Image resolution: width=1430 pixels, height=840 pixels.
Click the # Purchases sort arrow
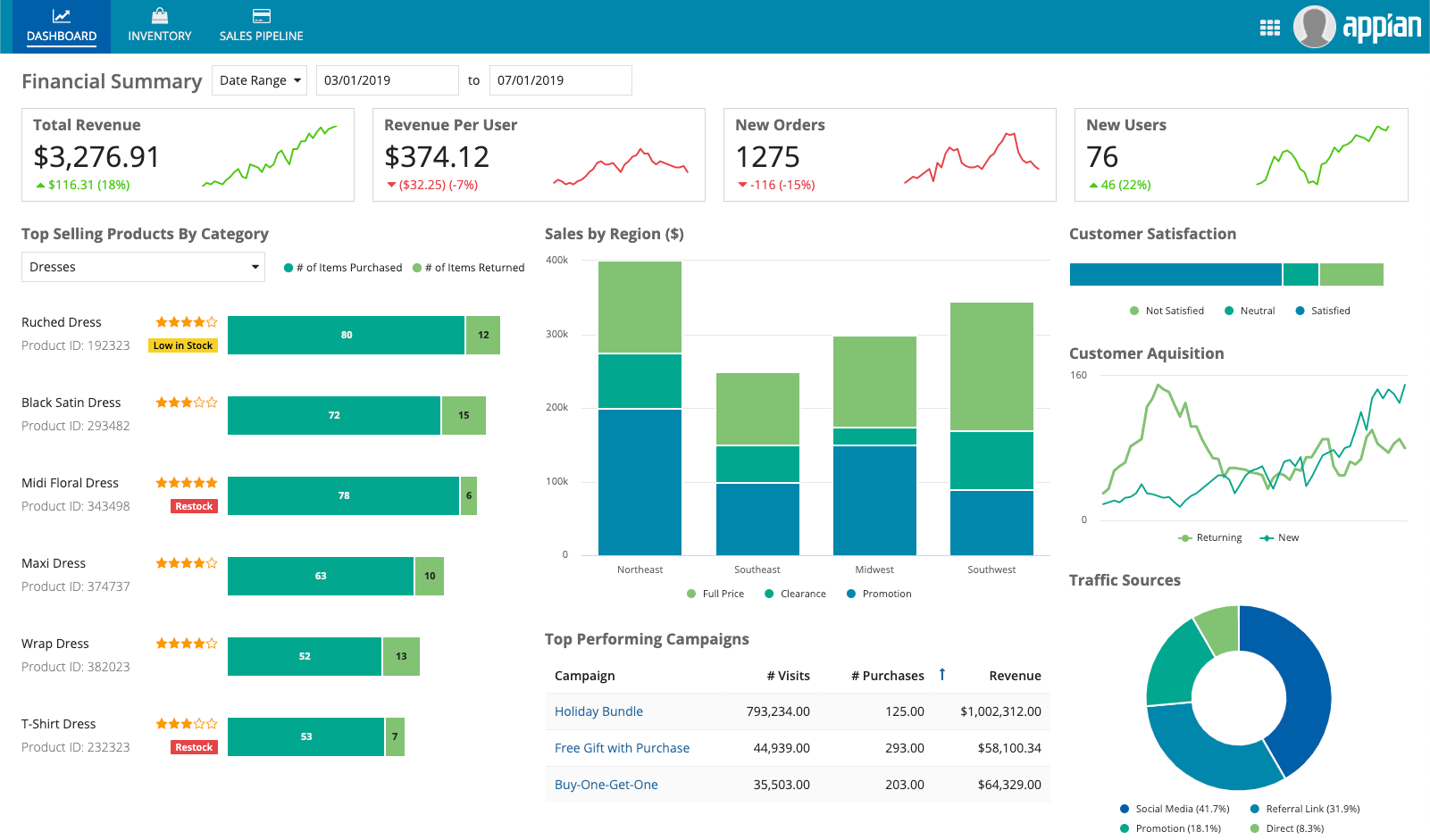pyautogui.click(x=942, y=674)
